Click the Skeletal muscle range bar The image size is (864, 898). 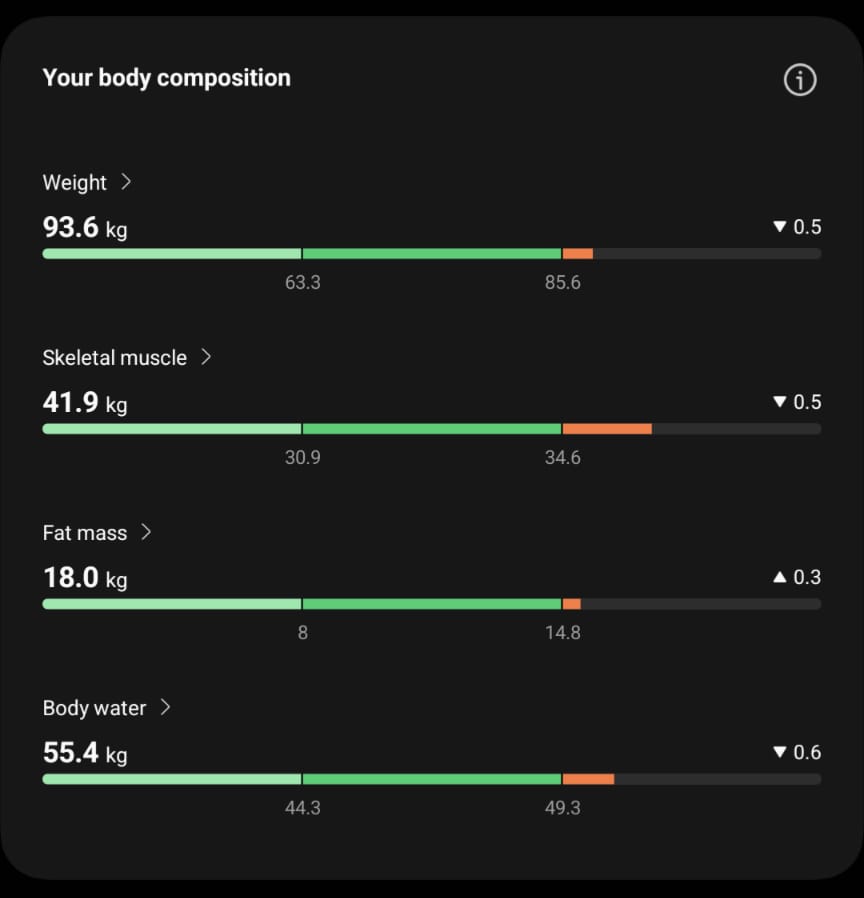click(x=431, y=429)
